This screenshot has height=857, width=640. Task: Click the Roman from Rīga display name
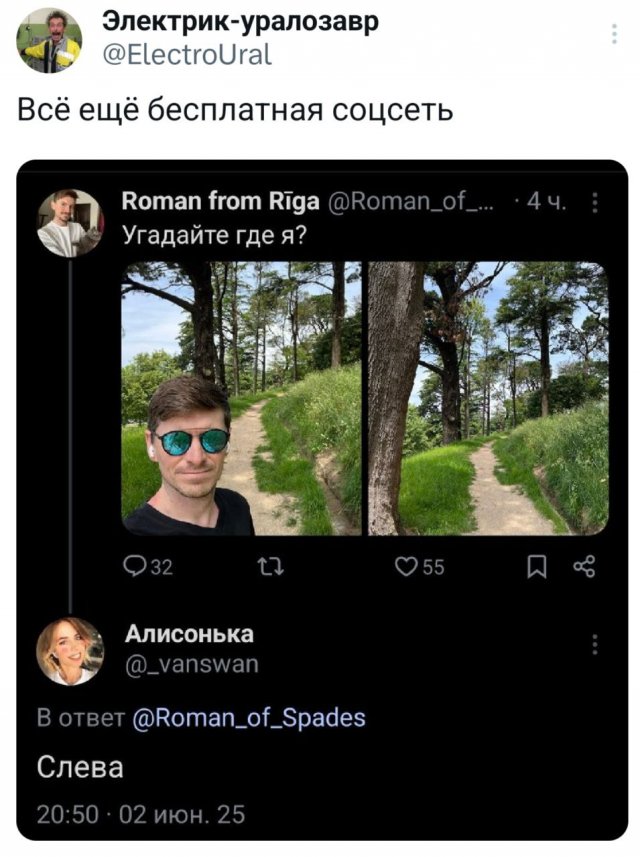[x=219, y=204]
